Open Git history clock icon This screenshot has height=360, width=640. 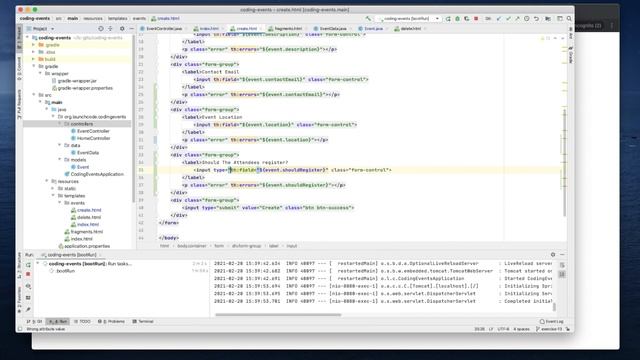pyautogui.click(x=527, y=19)
